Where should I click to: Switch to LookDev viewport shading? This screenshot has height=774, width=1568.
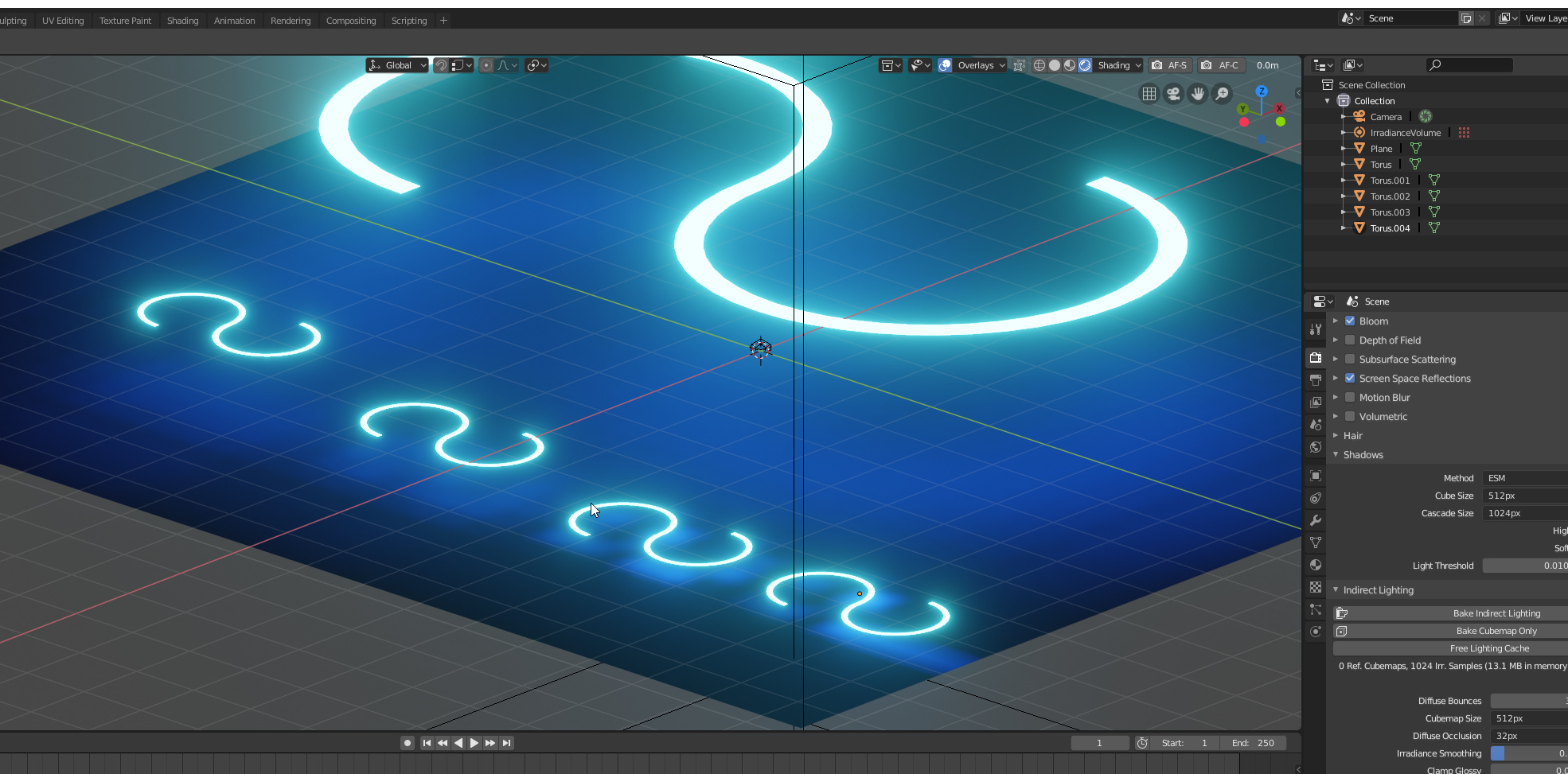[x=1070, y=65]
